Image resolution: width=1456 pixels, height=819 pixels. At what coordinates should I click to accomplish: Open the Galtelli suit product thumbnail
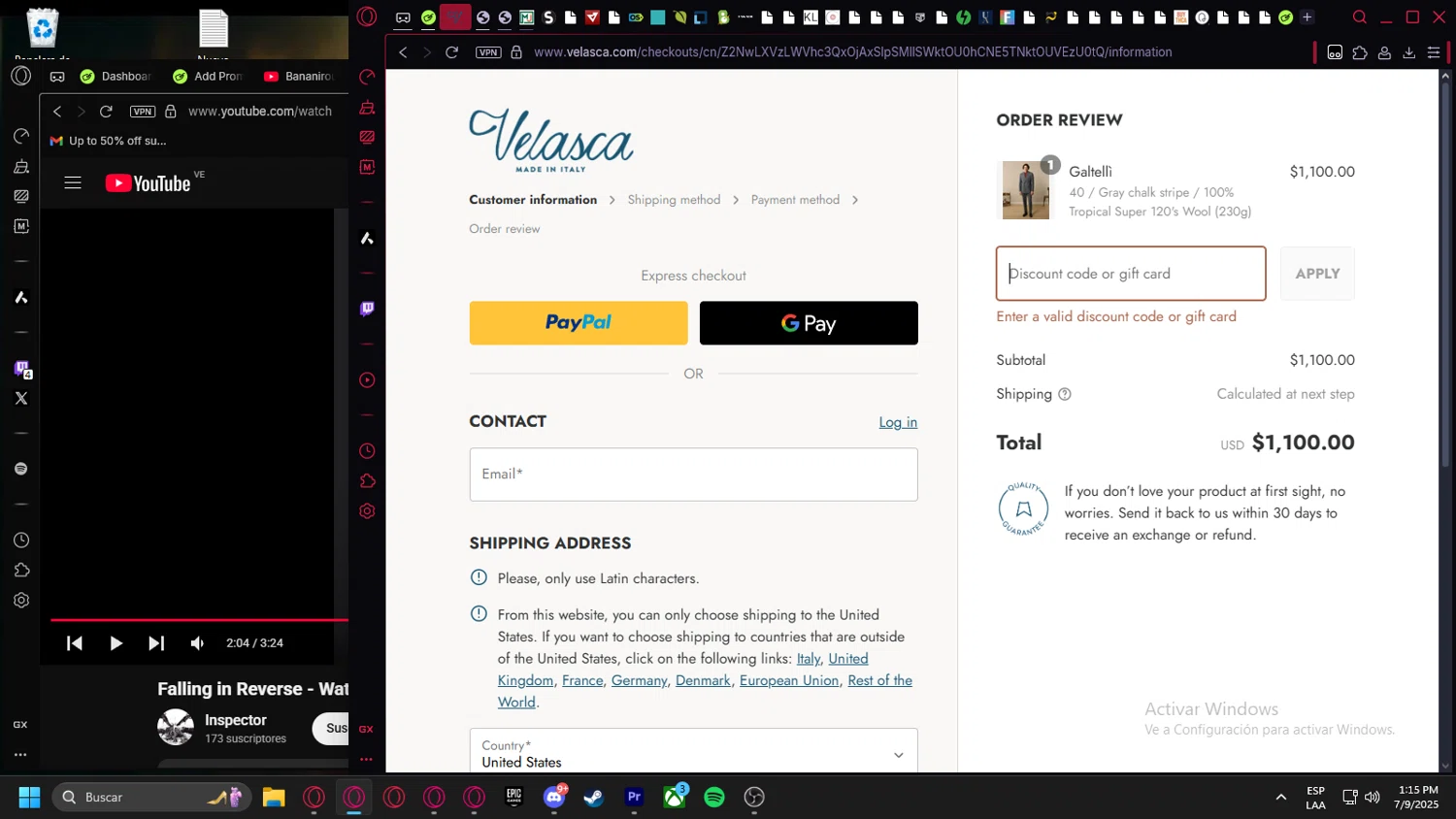[x=1025, y=190]
